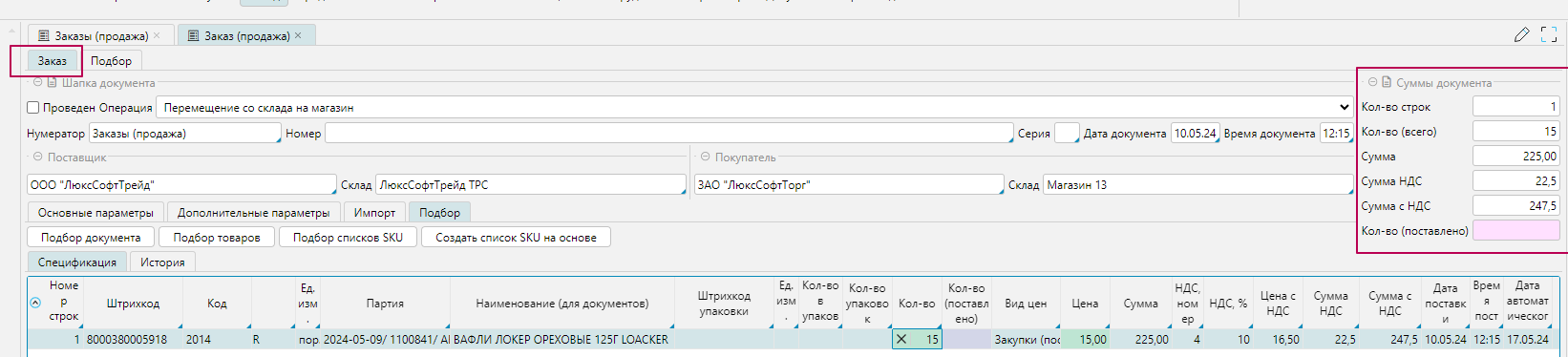
Task: Collapse the Покупатель section
Action: [706, 157]
